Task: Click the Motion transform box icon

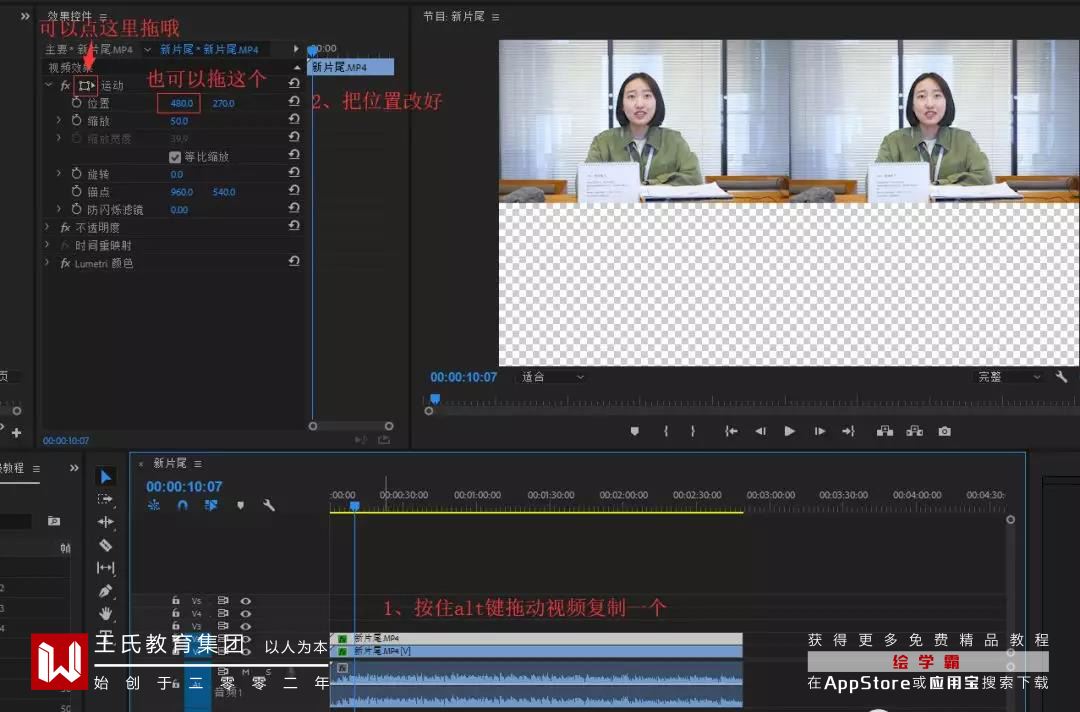Action: point(85,85)
